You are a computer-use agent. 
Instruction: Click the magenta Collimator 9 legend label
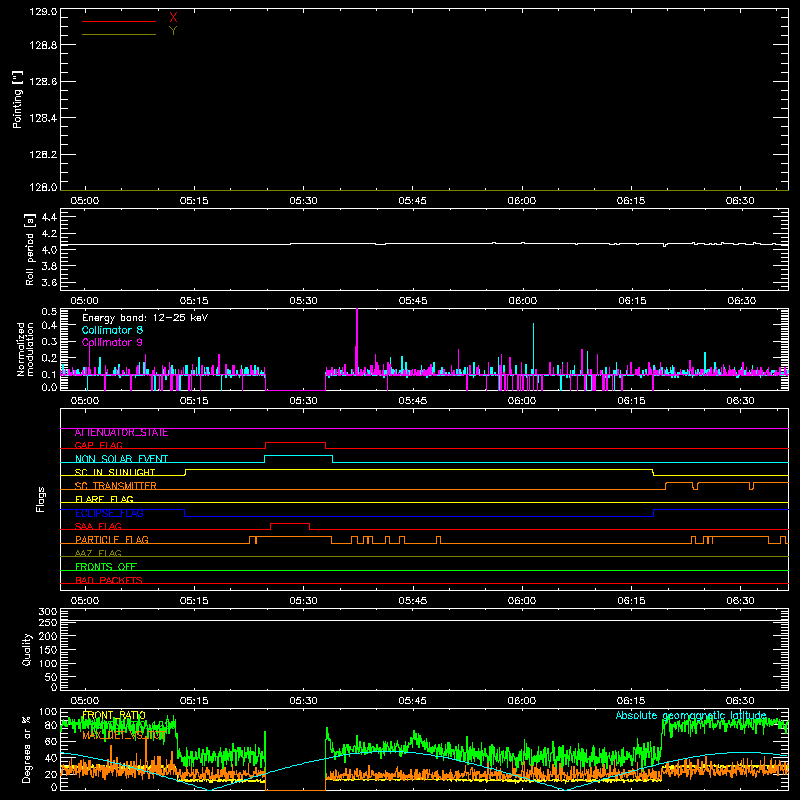(x=112, y=342)
